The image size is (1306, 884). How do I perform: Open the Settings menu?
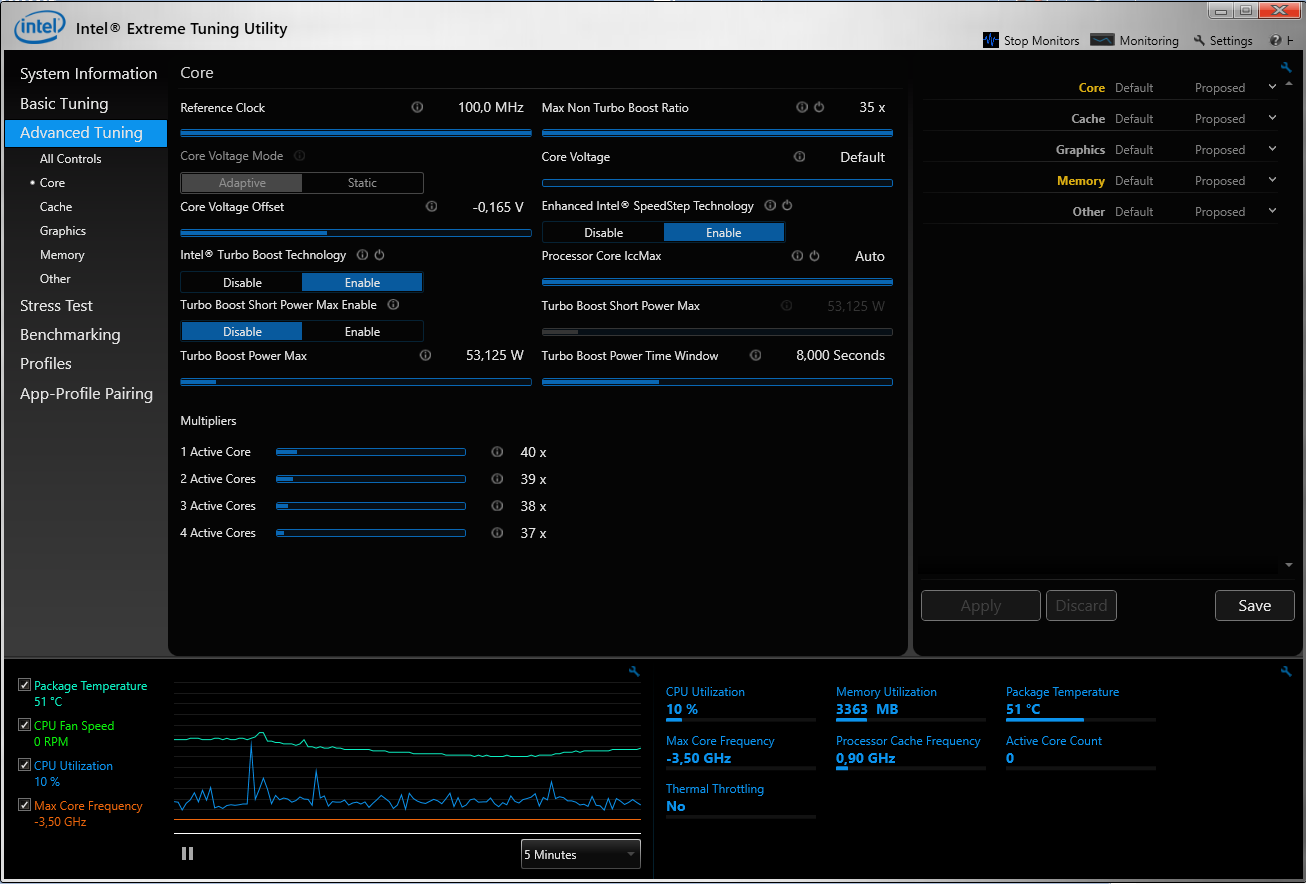1223,41
